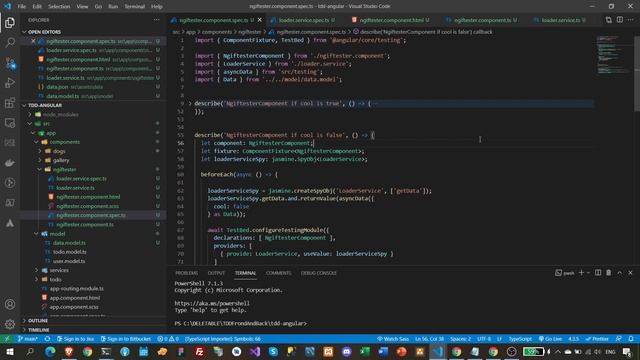640x360 pixels.
Task: Open Windows Start menu
Action: [x=10, y=351]
